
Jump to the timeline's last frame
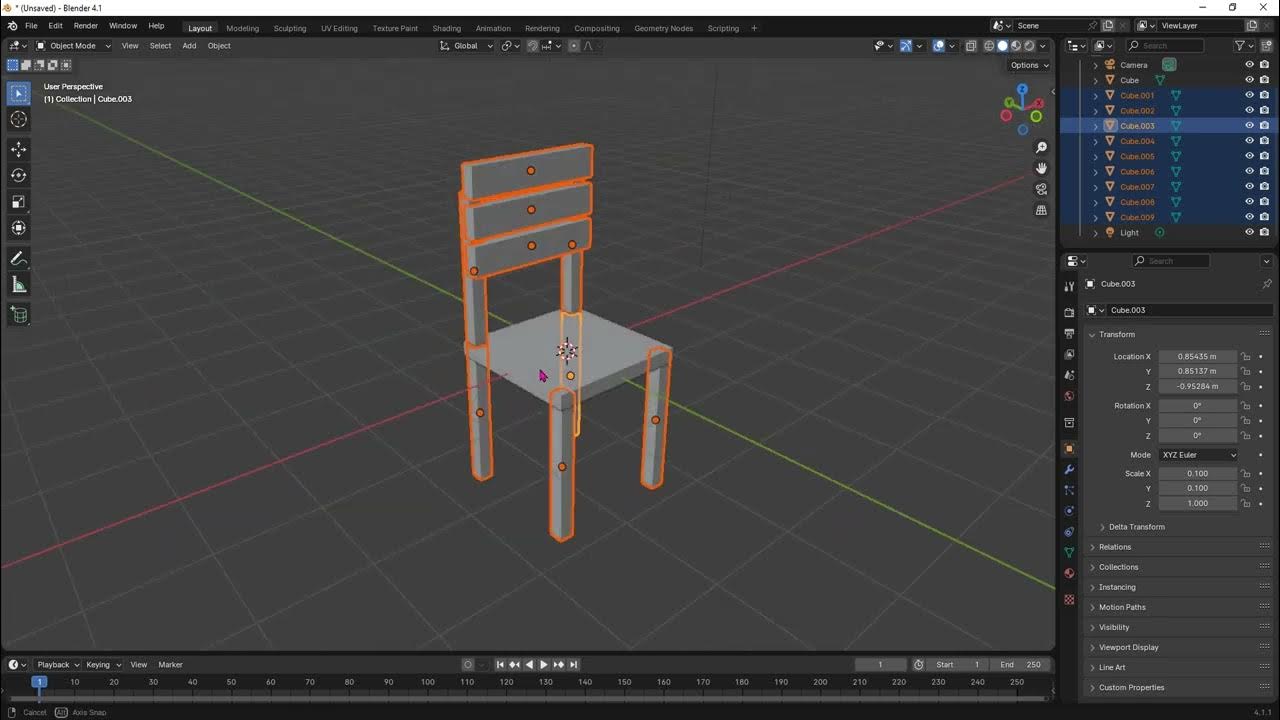pos(574,664)
